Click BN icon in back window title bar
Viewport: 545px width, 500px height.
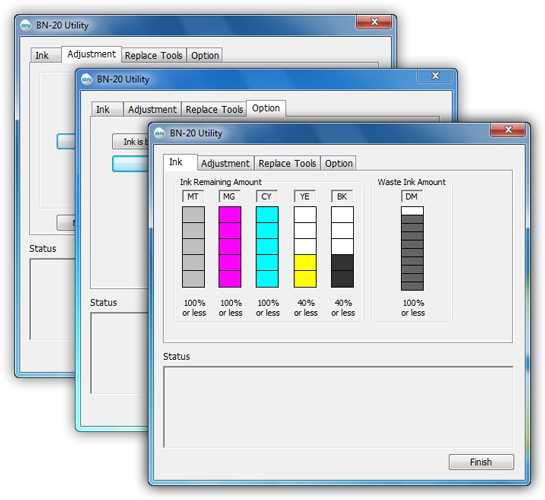(26, 25)
